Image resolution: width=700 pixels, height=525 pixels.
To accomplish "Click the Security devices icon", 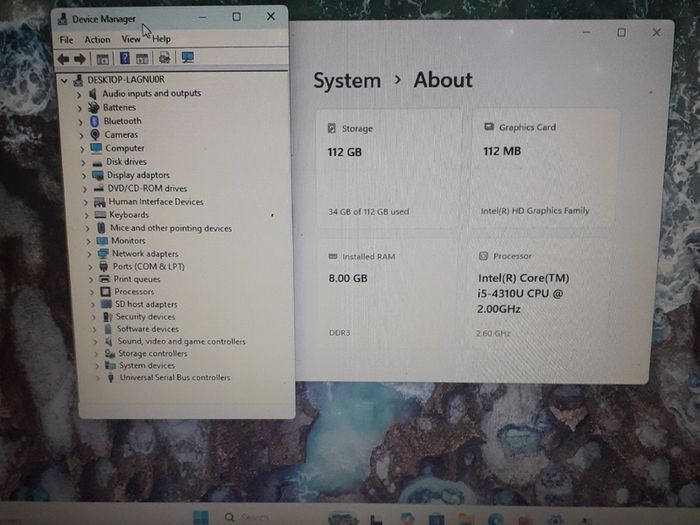I will (x=108, y=317).
